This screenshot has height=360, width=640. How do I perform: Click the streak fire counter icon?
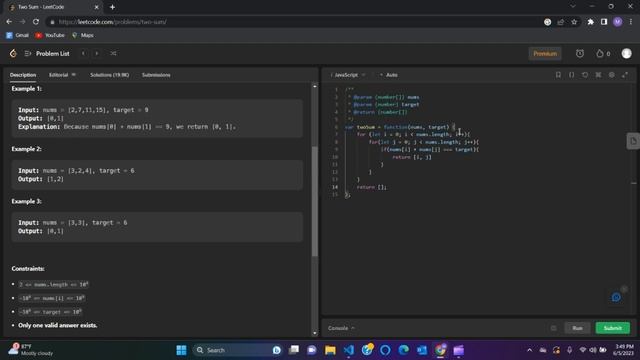point(603,53)
